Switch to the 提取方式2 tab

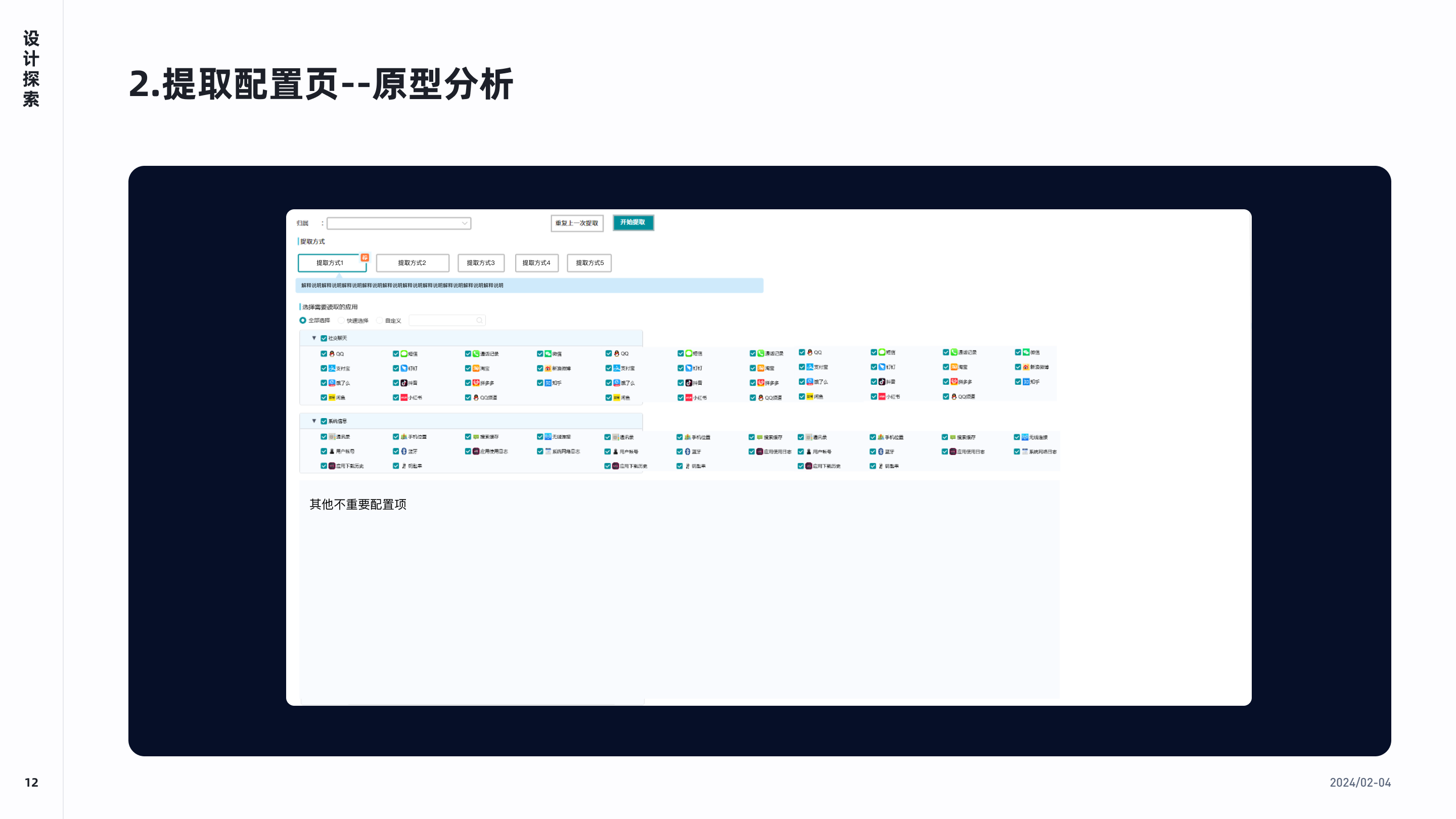(412, 262)
